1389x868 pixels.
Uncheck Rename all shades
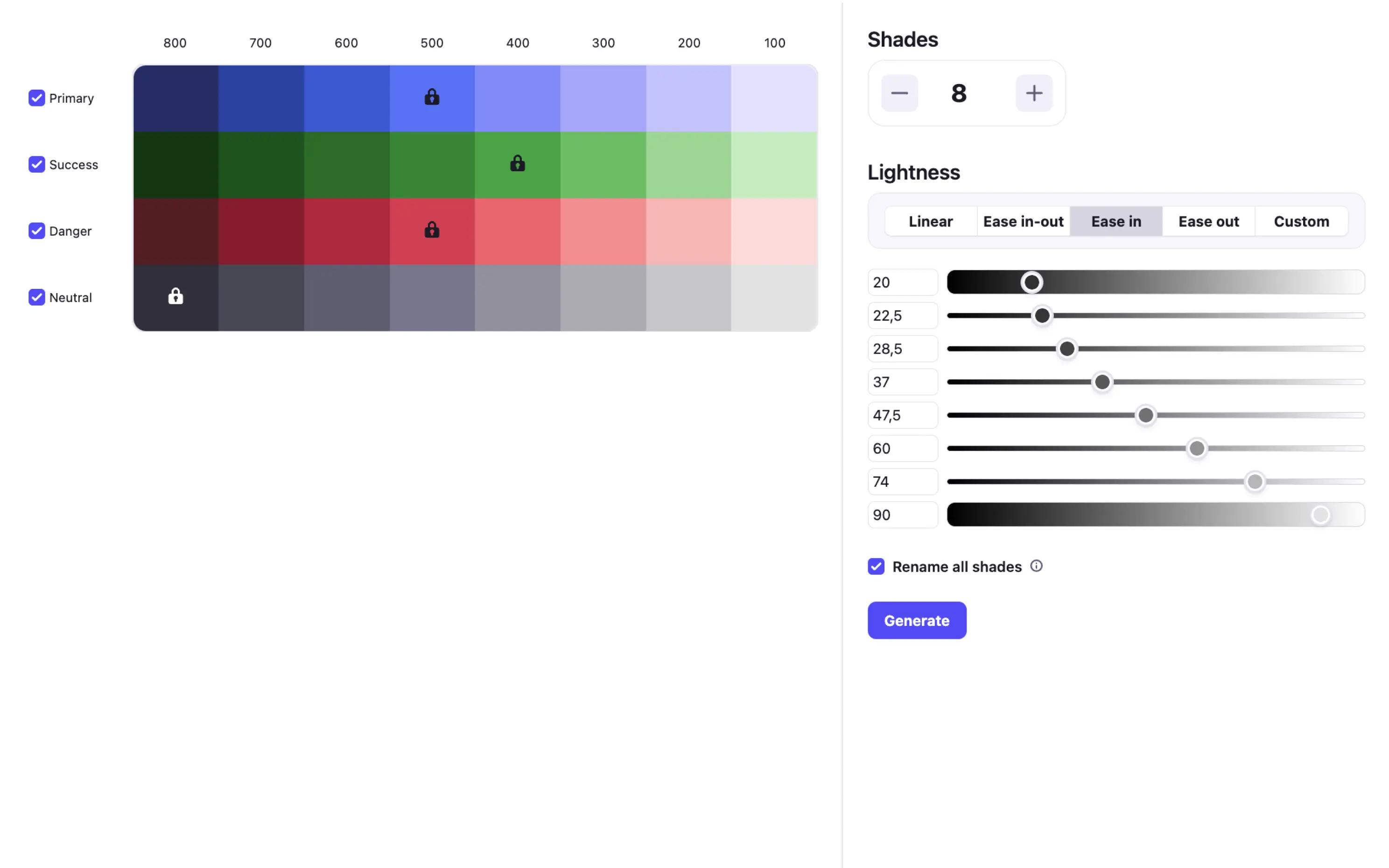click(876, 566)
